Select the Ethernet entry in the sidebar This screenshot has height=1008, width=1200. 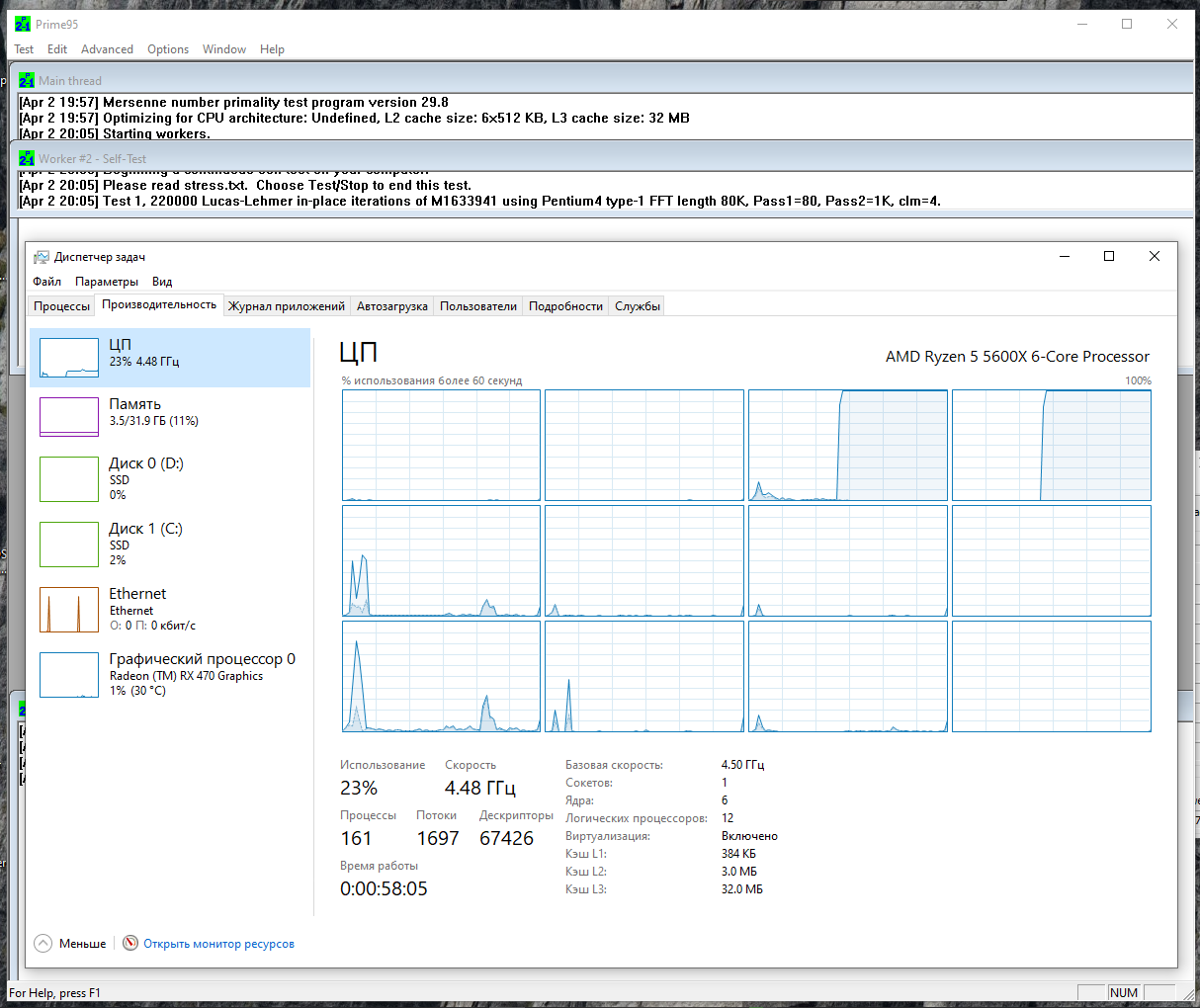(x=170, y=610)
